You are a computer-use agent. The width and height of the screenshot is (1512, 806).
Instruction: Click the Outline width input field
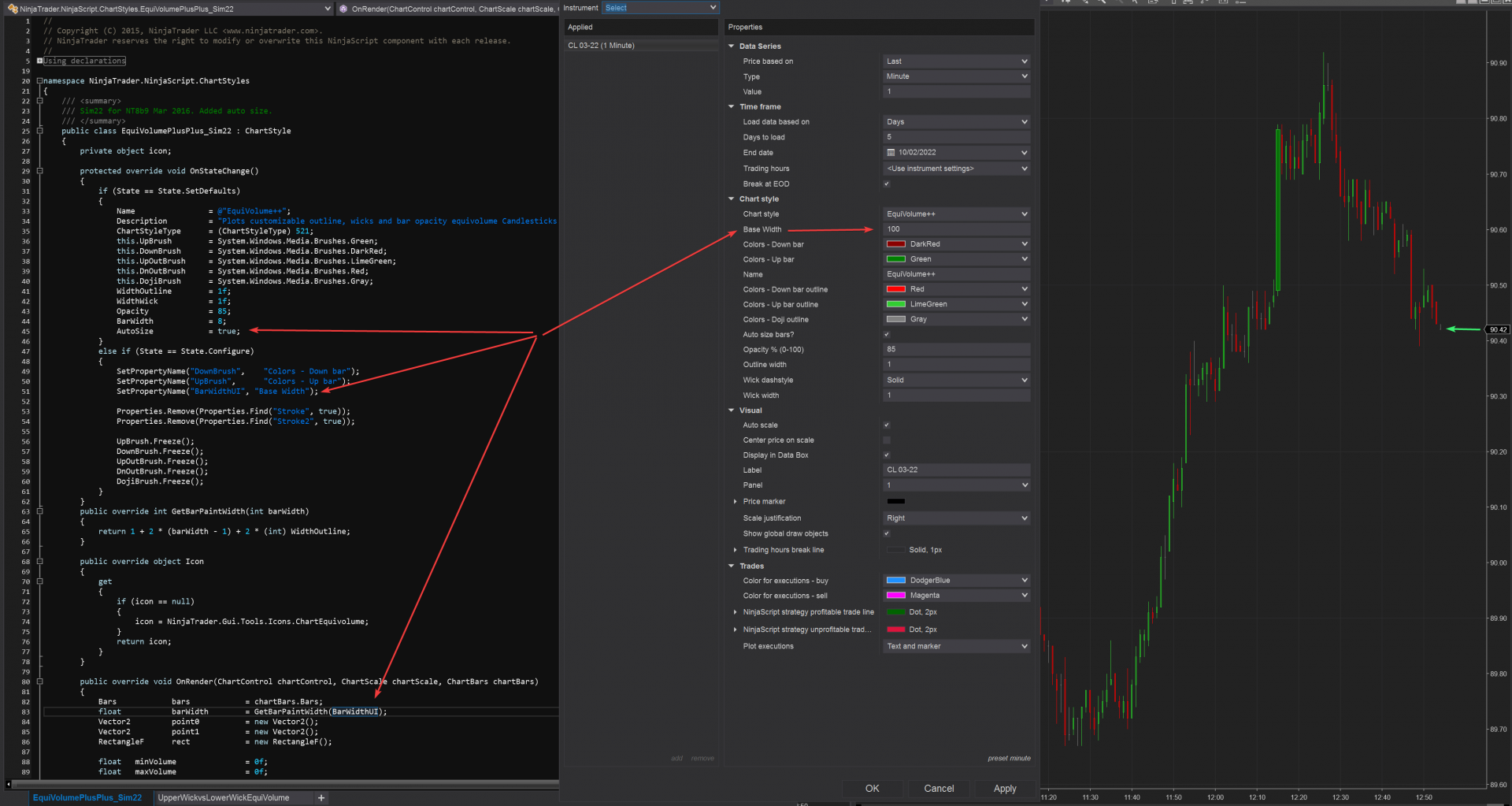[x=957, y=365]
